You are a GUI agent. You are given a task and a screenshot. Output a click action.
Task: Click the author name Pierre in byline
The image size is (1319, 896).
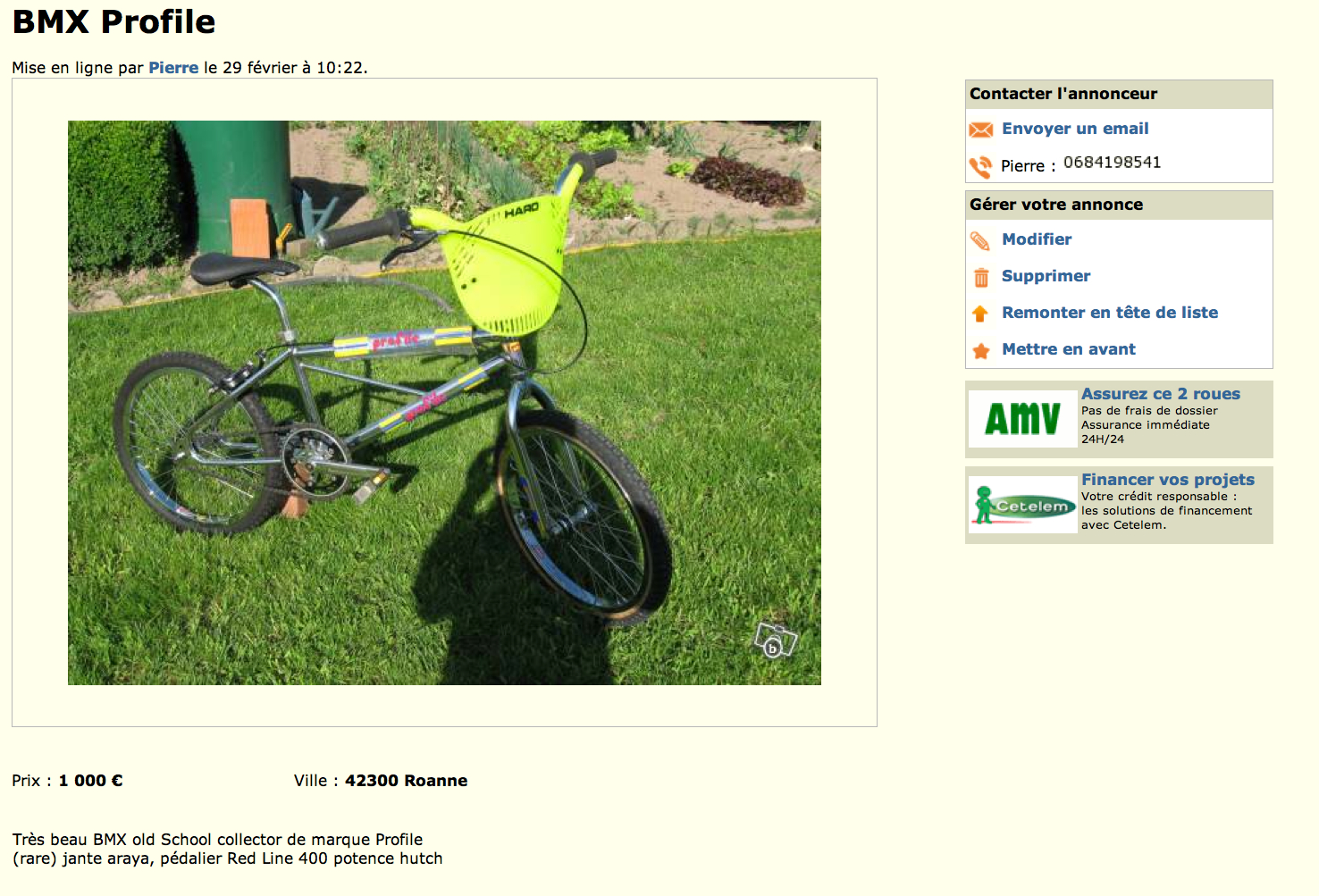tap(173, 68)
